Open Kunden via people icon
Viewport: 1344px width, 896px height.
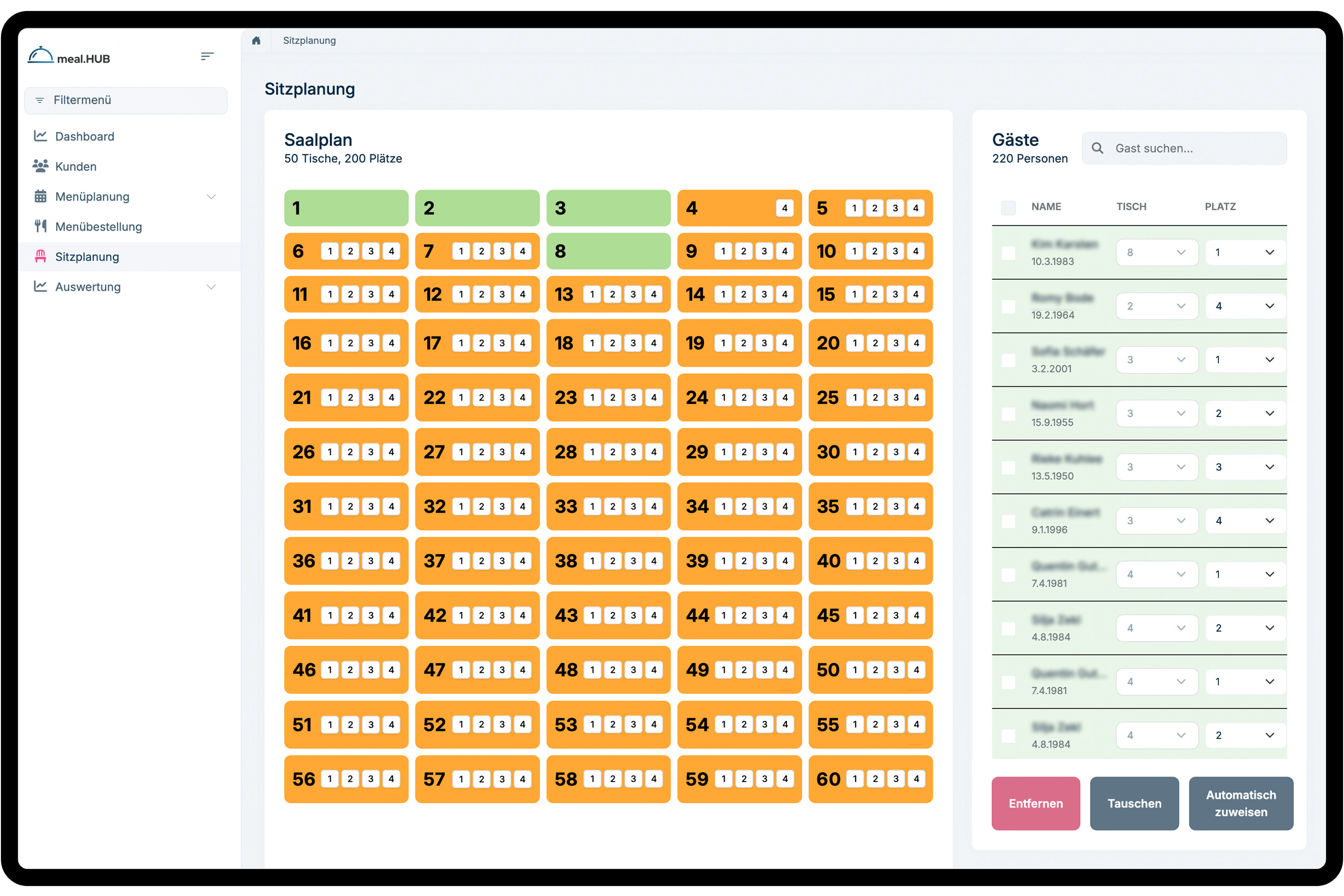pos(40,166)
